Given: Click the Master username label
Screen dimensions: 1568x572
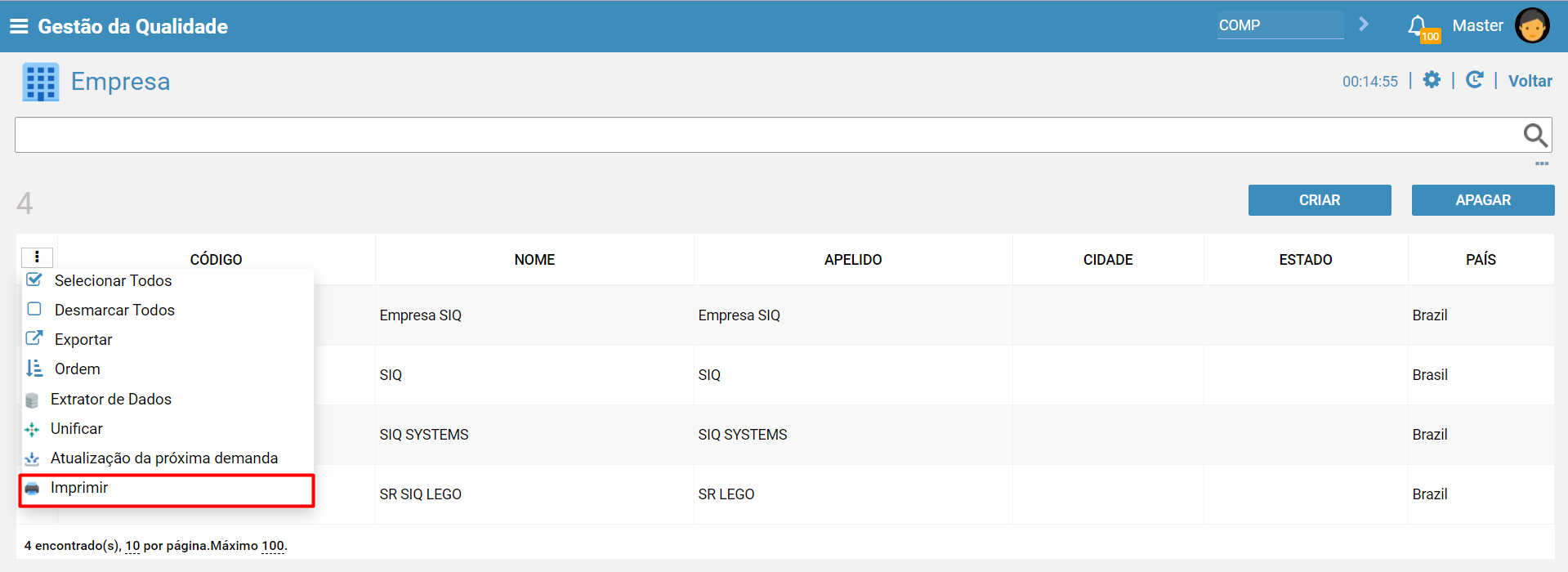Looking at the screenshot, I should pyautogui.click(x=1477, y=25).
